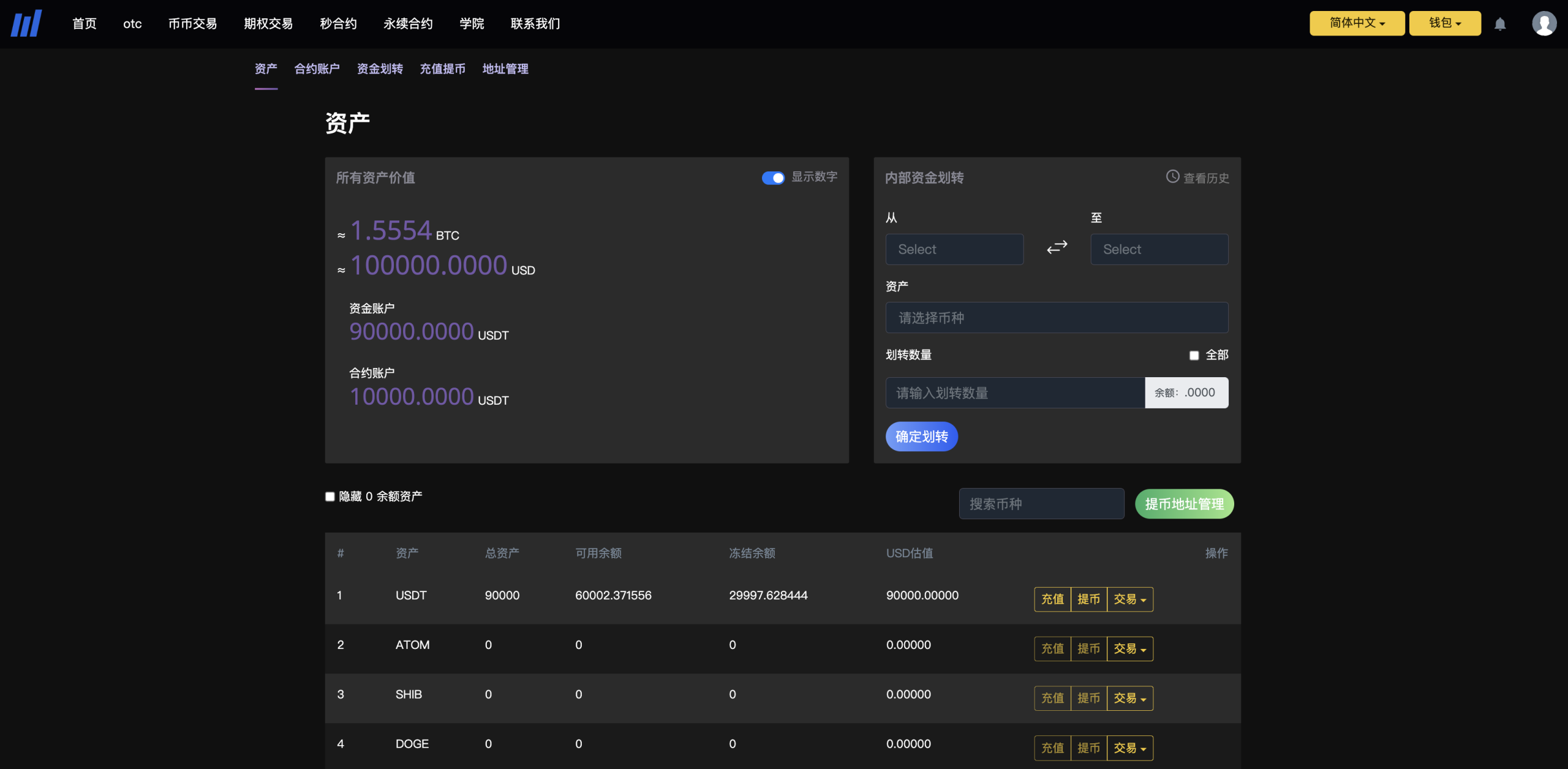
Task: Click the view history clock icon
Action: click(x=1172, y=176)
